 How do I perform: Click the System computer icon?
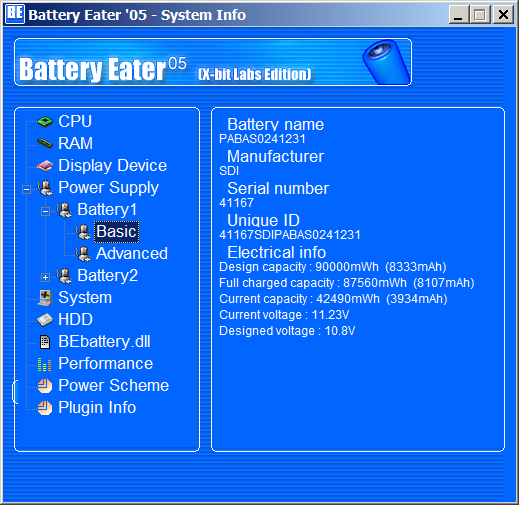(x=45, y=298)
